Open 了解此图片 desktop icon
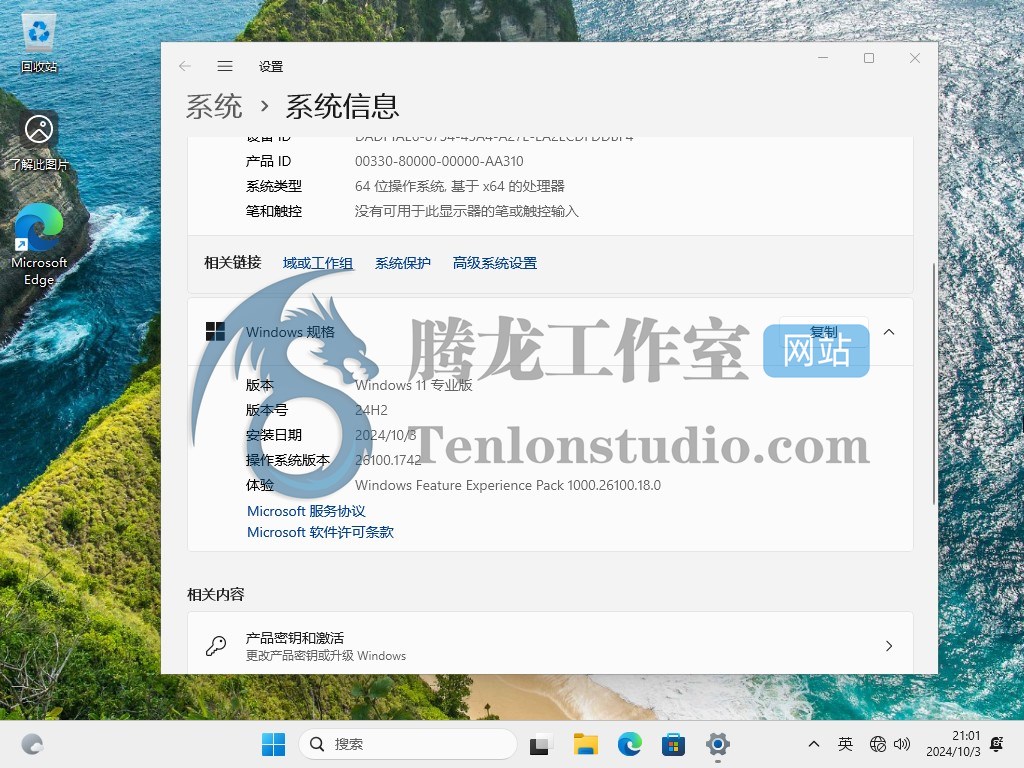This screenshot has width=1024, height=768. (39, 142)
